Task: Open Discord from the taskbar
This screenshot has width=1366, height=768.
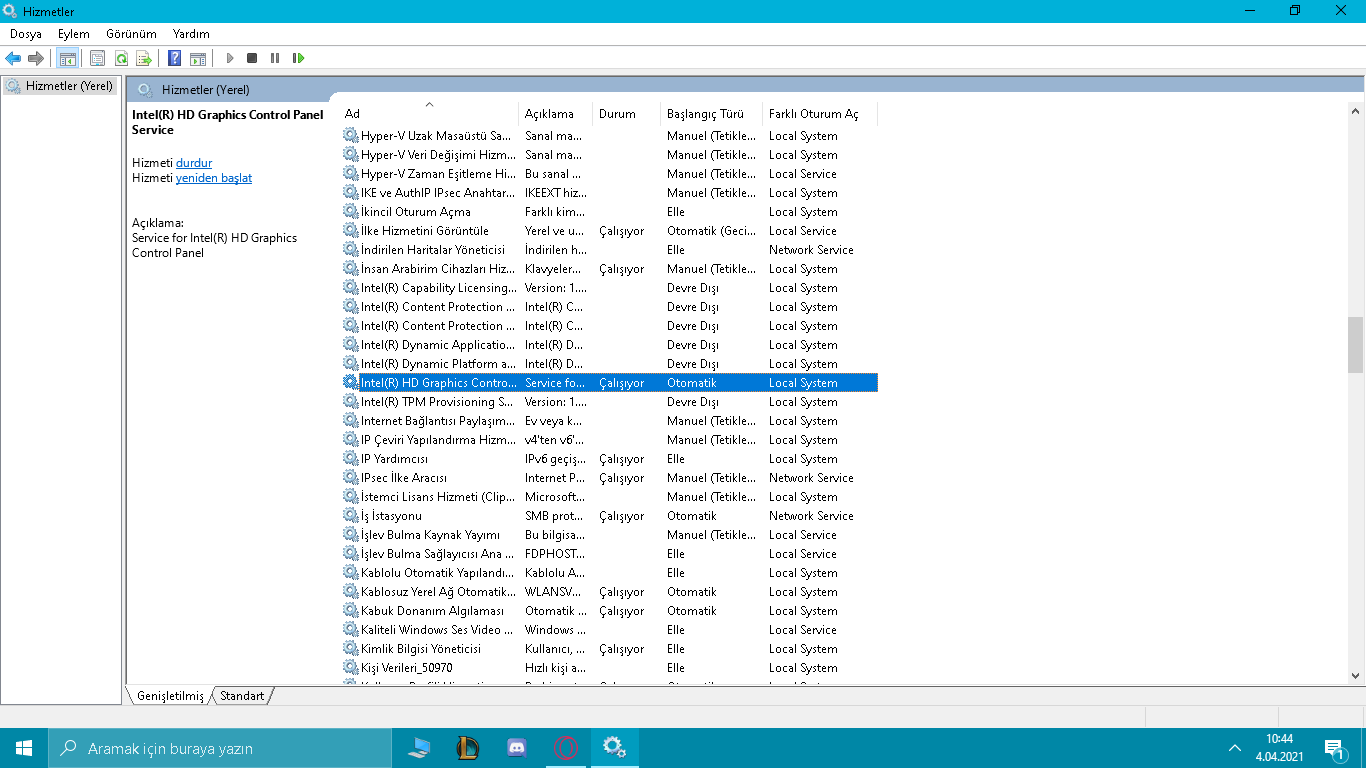Action: 517,748
